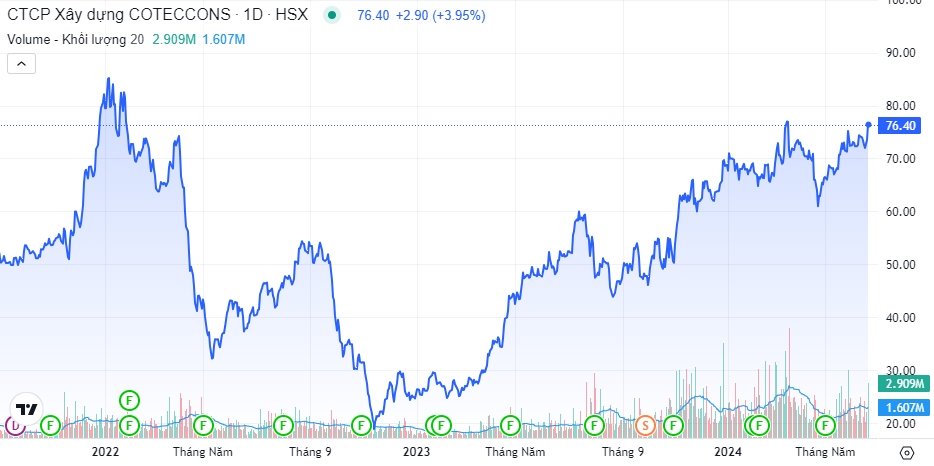Click the rightmost green F earnings marker
The height and width of the screenshot is (466, 934).
826,426
